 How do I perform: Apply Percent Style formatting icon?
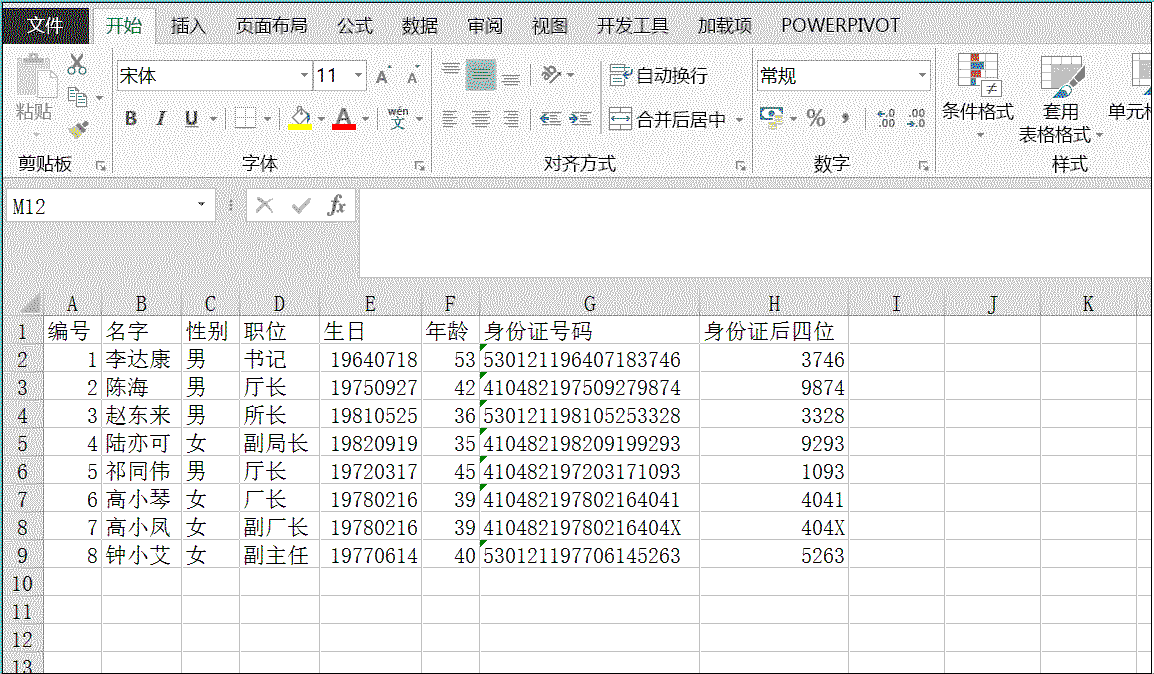(x=815, y=118)
